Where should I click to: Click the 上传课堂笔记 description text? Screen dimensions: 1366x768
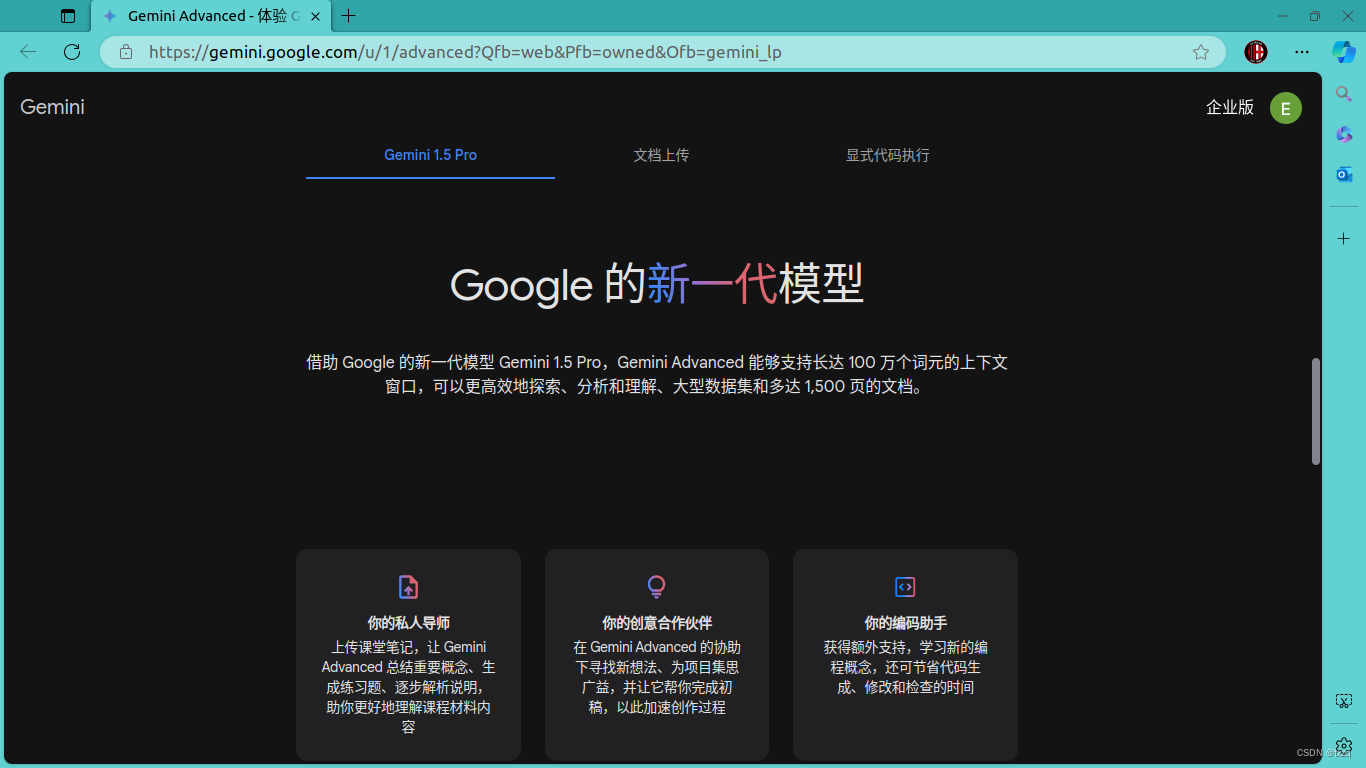408,687
